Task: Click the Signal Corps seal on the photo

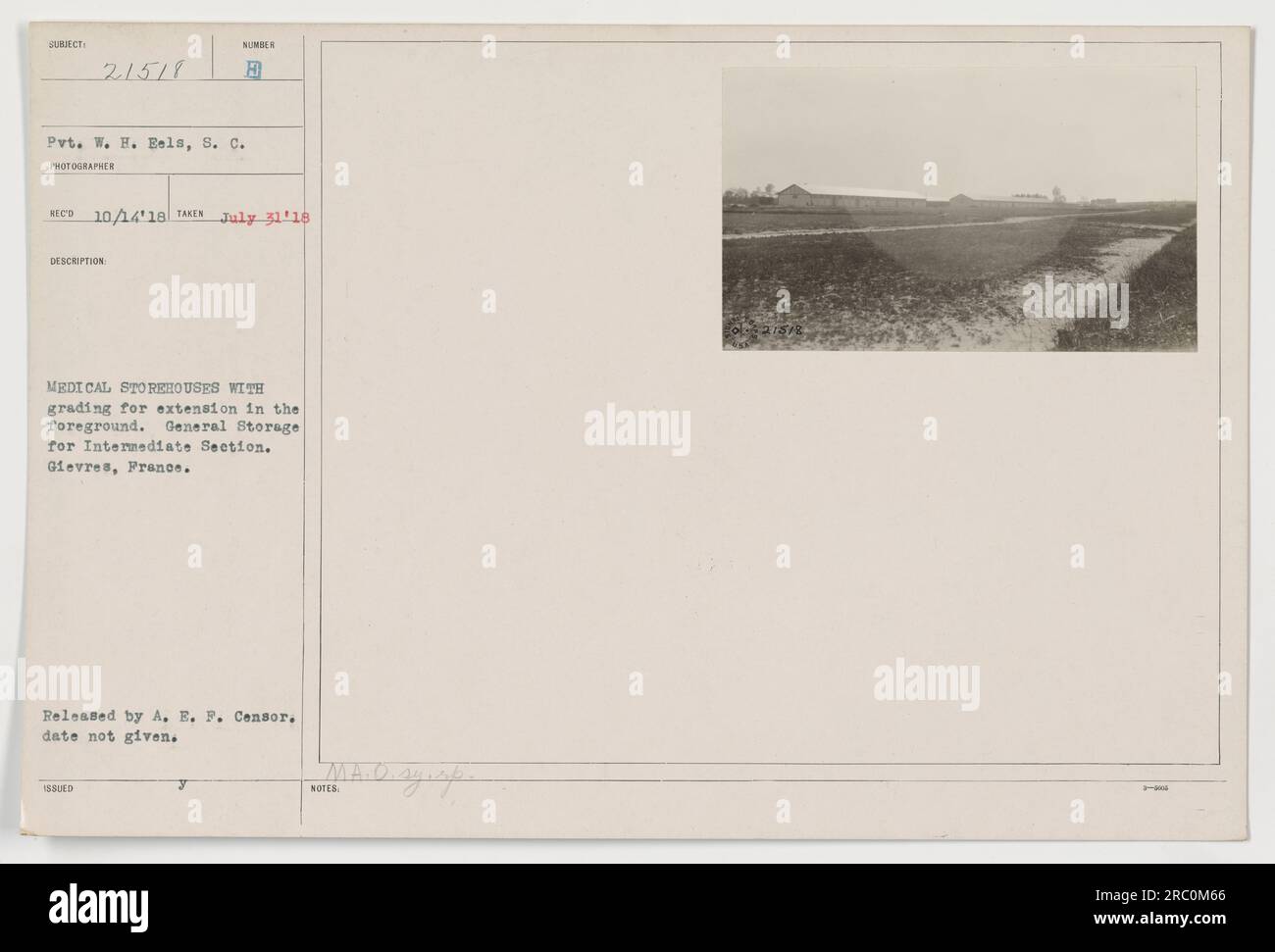Action: pyautogui.click(x=741, y=329)
